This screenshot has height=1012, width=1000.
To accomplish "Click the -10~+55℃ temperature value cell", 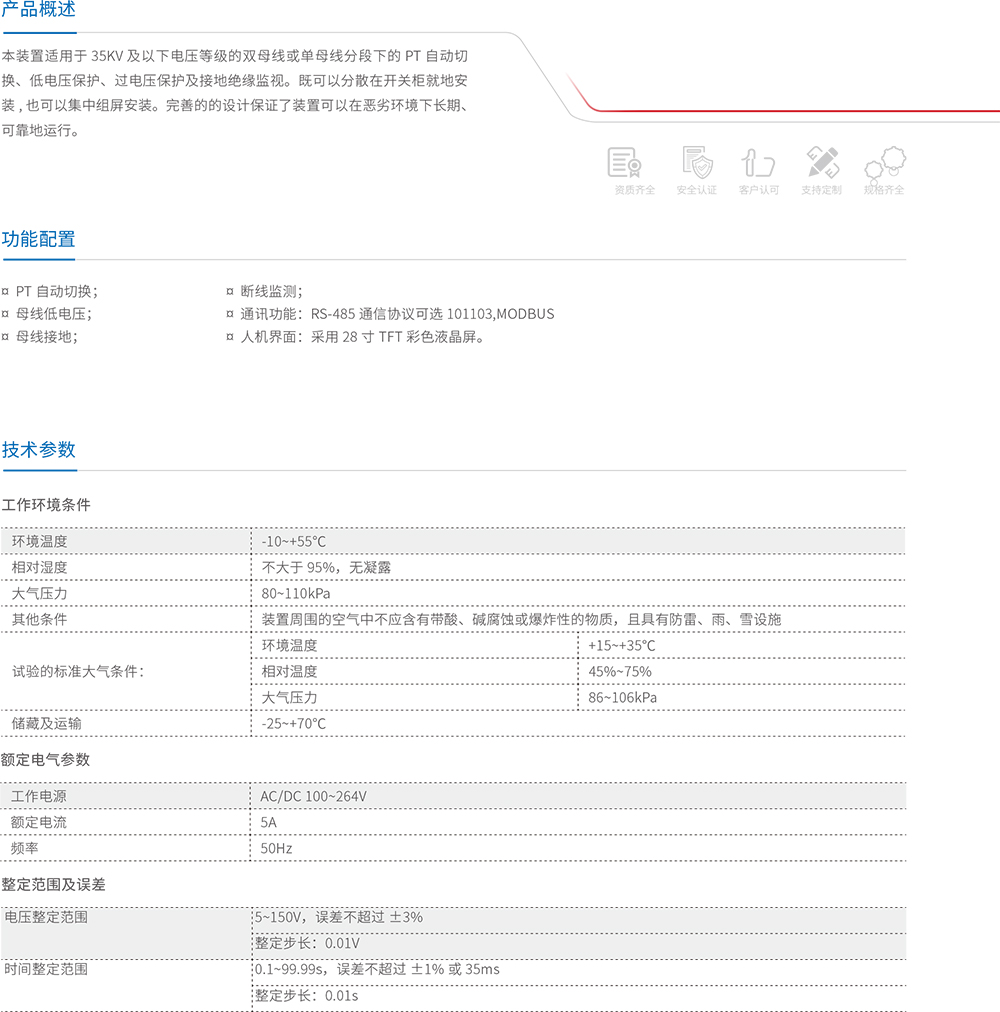I will (294, 542).
